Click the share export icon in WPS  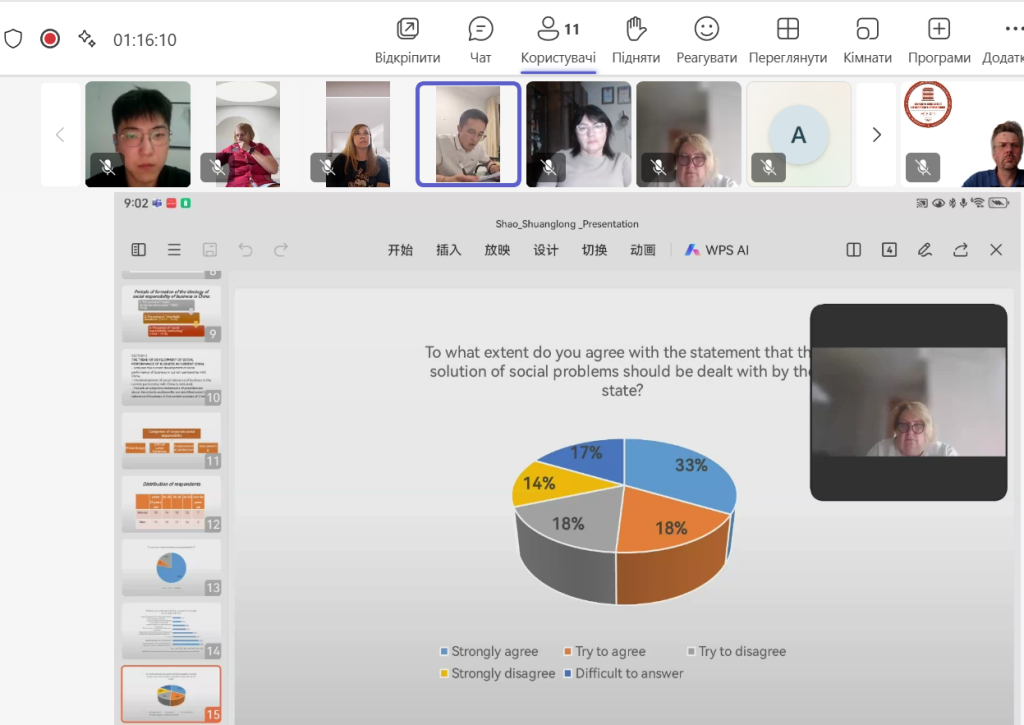click(x=961, y=250)
